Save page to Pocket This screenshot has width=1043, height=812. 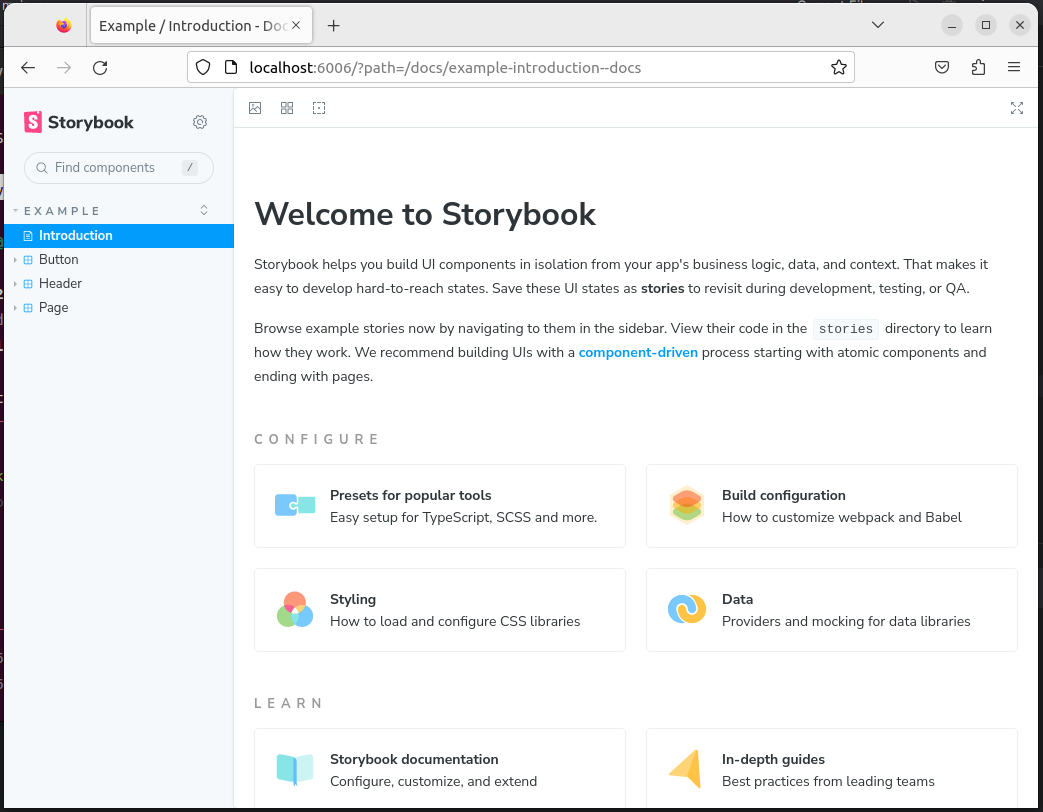pyautogui.click(x=941, y=67)
